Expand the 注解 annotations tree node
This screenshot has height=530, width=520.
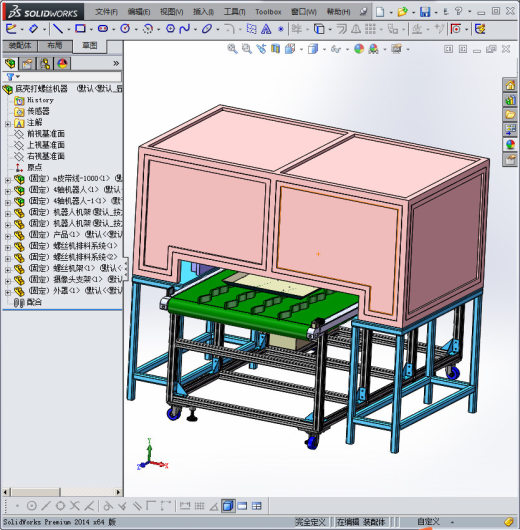(7, 124)
